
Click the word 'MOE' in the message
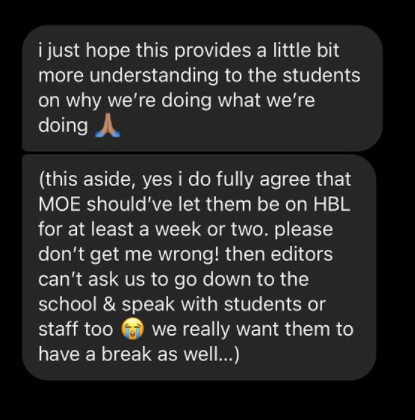(59, 204)
